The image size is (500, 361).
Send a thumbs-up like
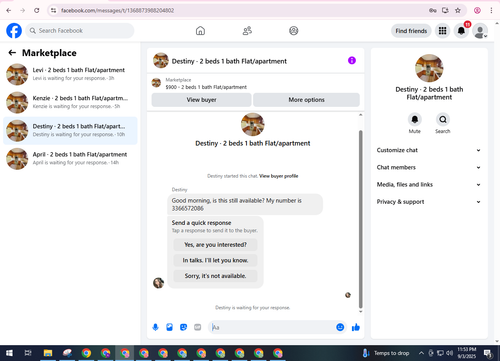[356, 327]
